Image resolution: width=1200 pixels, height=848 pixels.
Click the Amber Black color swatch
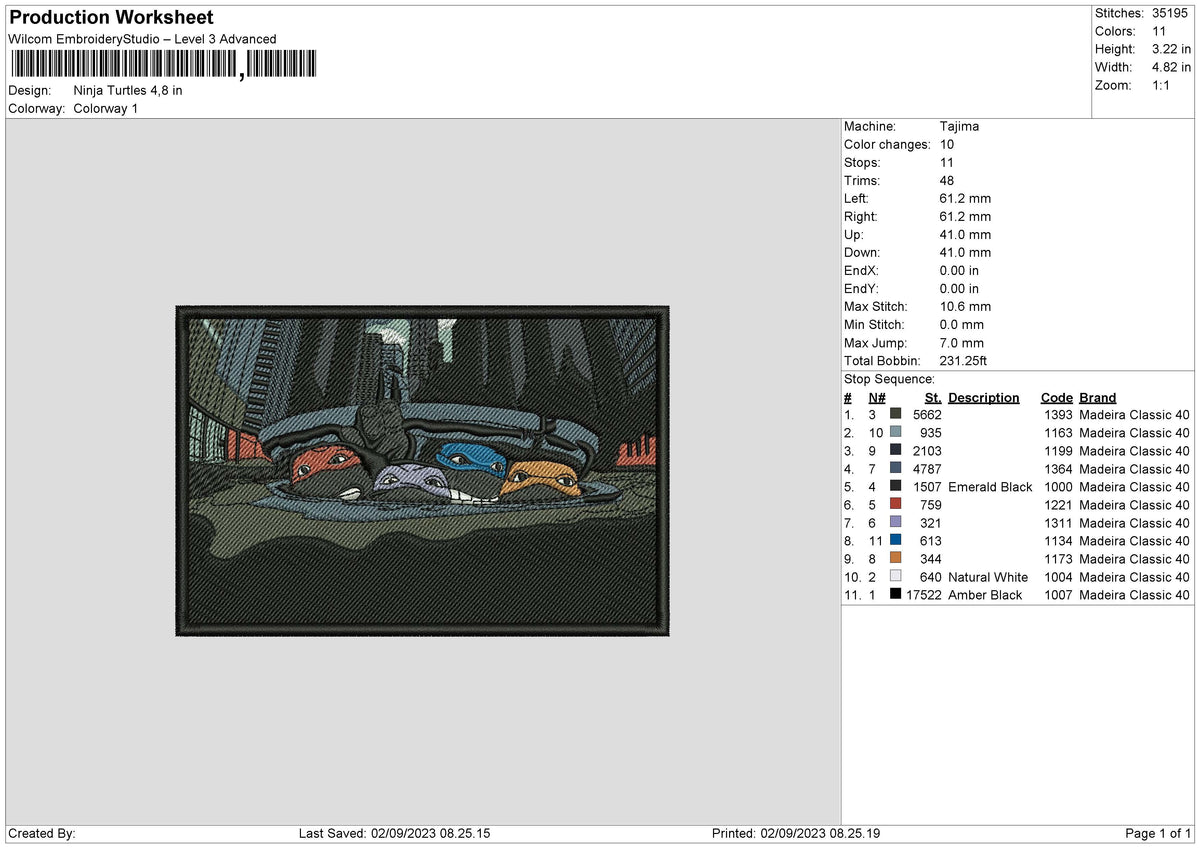pyautogui.click(x=896, y=595)
